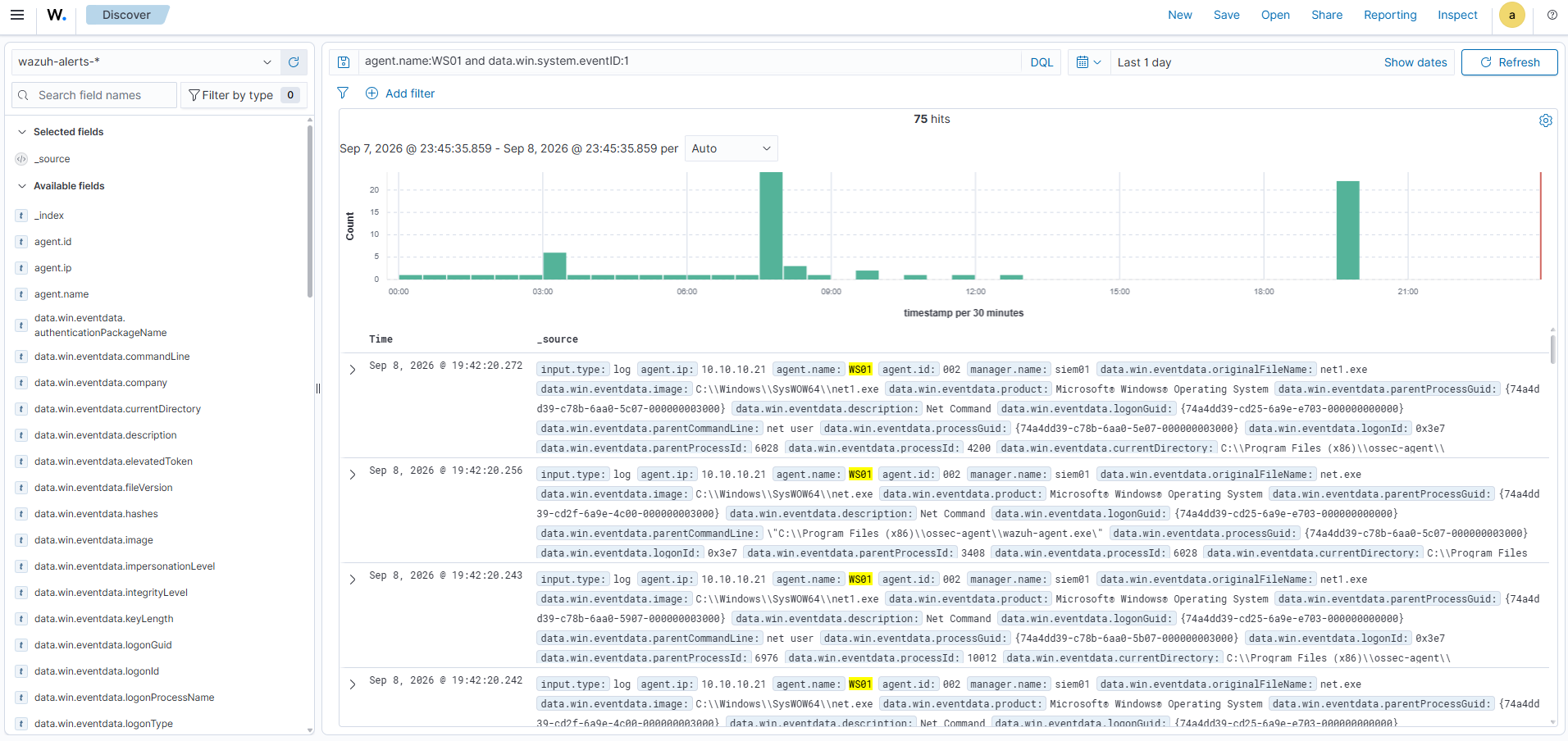Click the Search field names input
The width and height of the screenshot is (1568, 741).
[94, 95]
